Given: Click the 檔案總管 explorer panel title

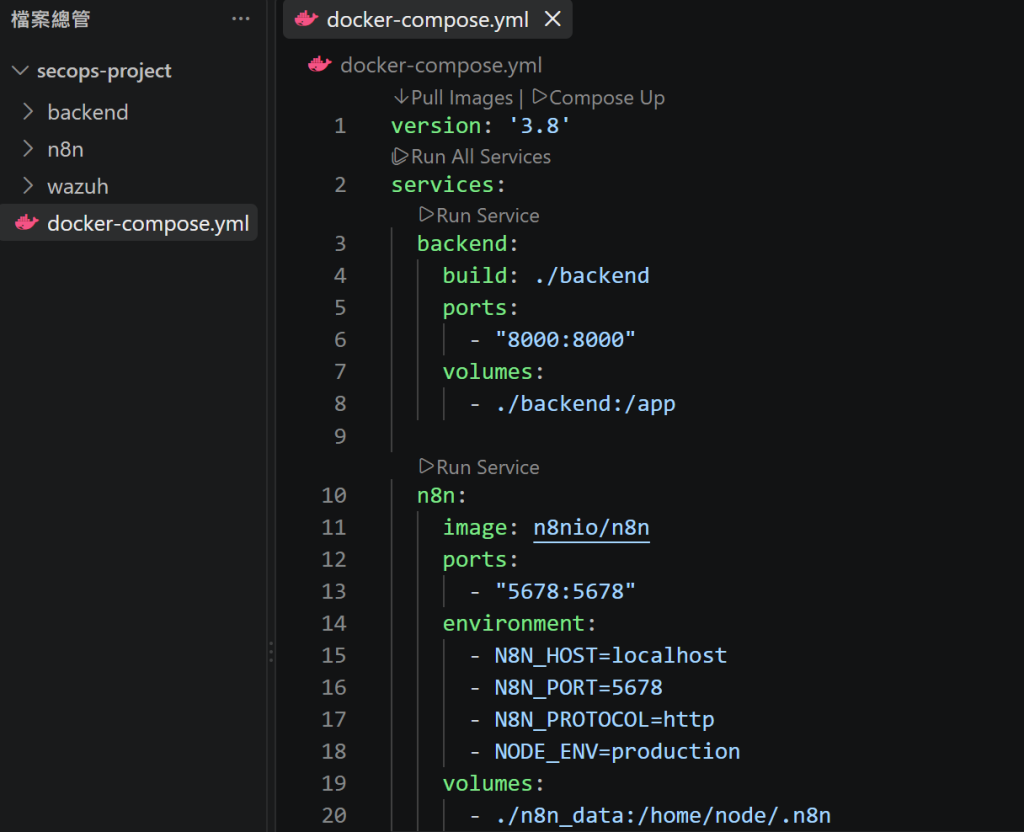Looking at the screenshot, I should (50, 19).
